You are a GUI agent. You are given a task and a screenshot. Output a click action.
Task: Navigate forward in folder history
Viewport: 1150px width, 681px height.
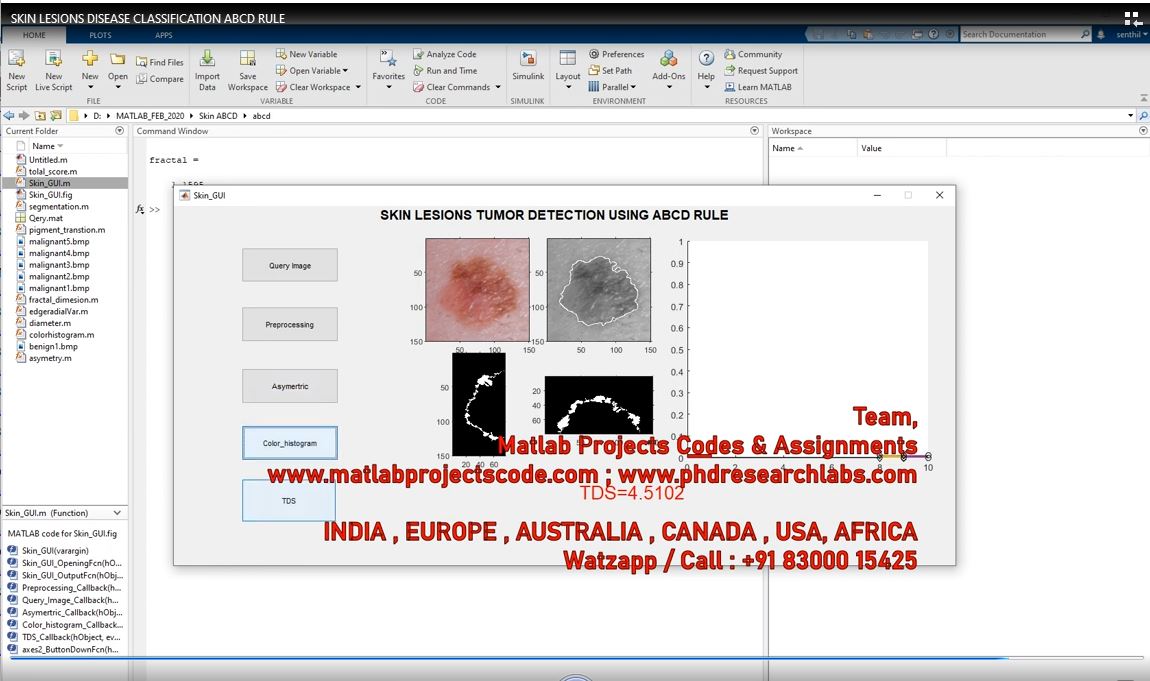24,116
